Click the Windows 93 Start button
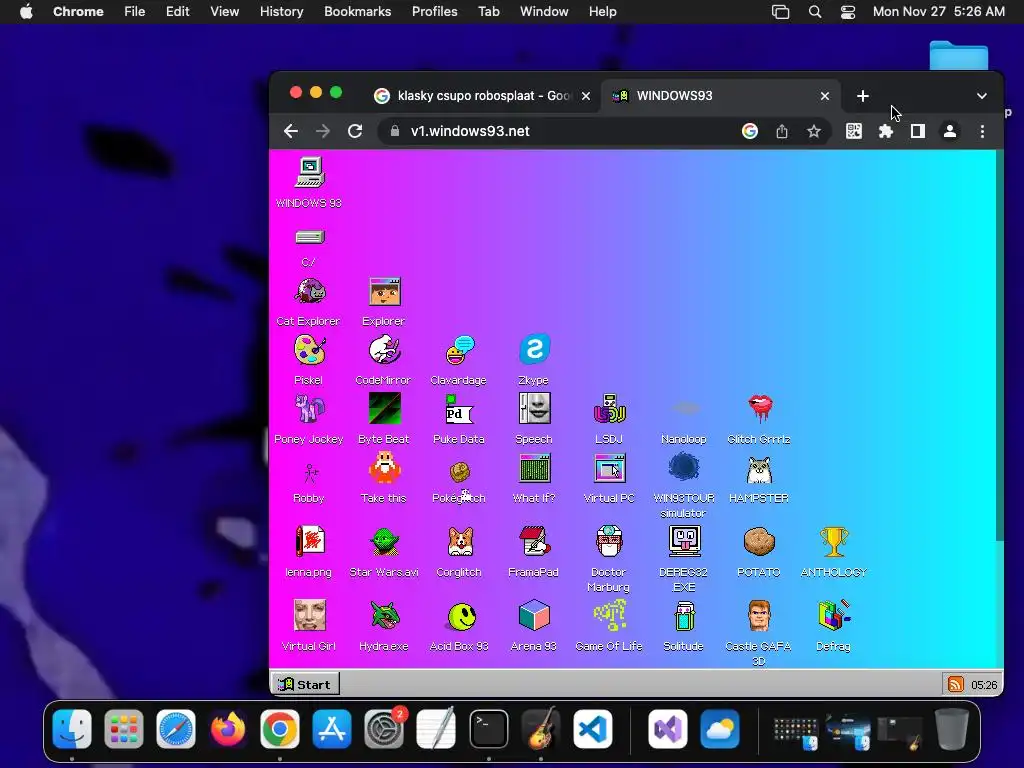 (x=305, y=684)
